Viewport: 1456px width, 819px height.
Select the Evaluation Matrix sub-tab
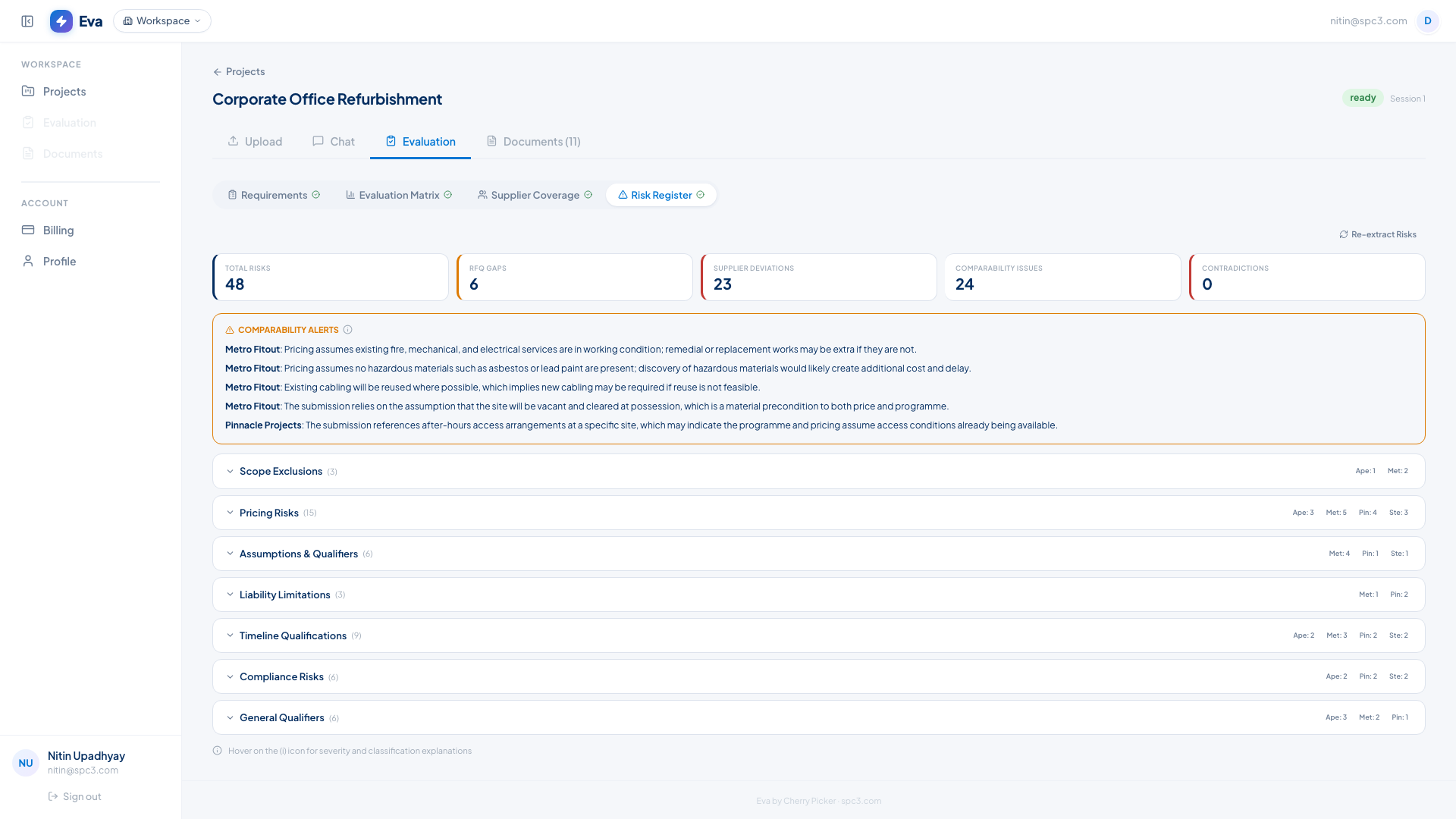pos(399,195)
